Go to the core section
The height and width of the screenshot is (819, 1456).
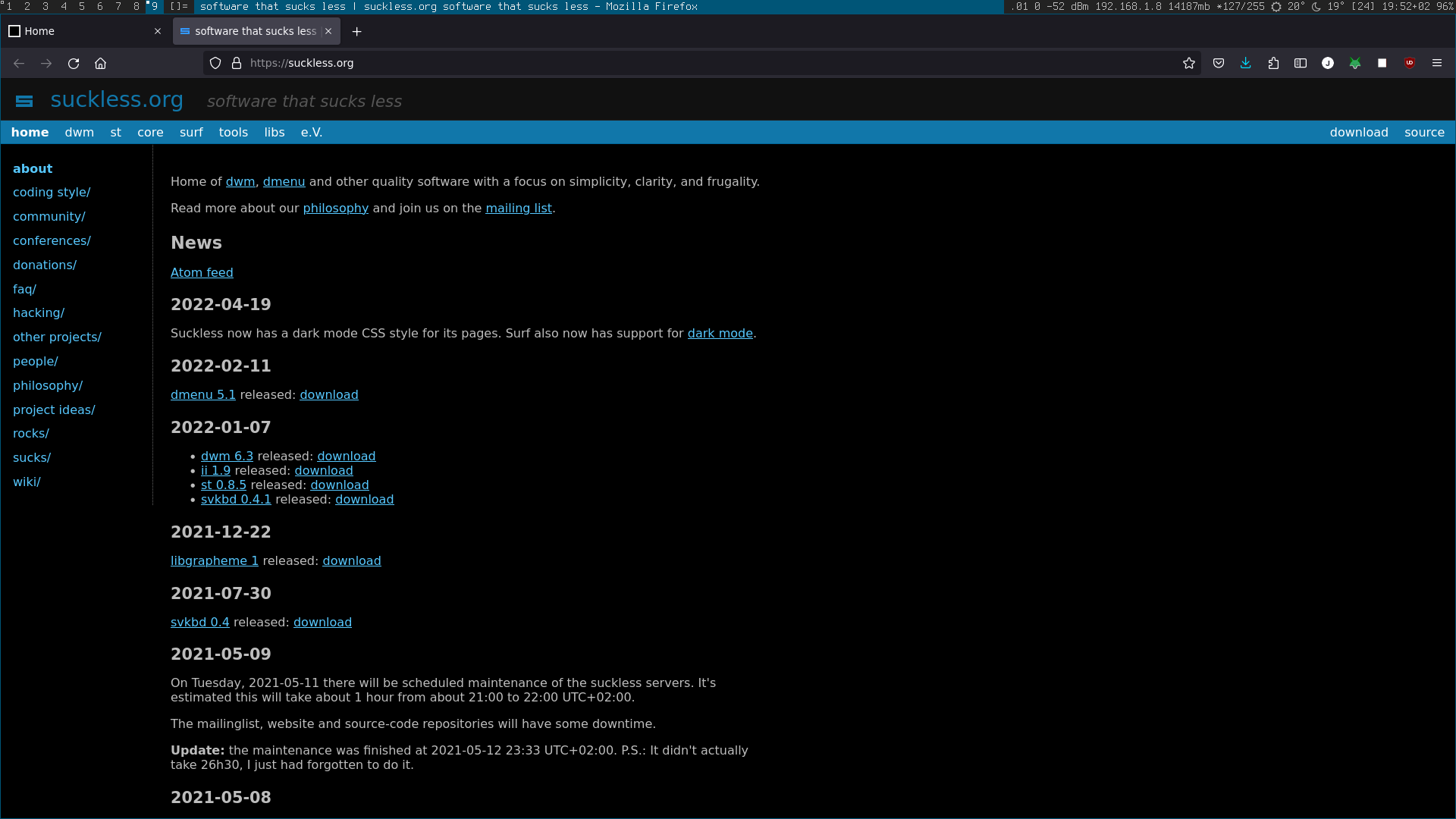tap(150, 133)
